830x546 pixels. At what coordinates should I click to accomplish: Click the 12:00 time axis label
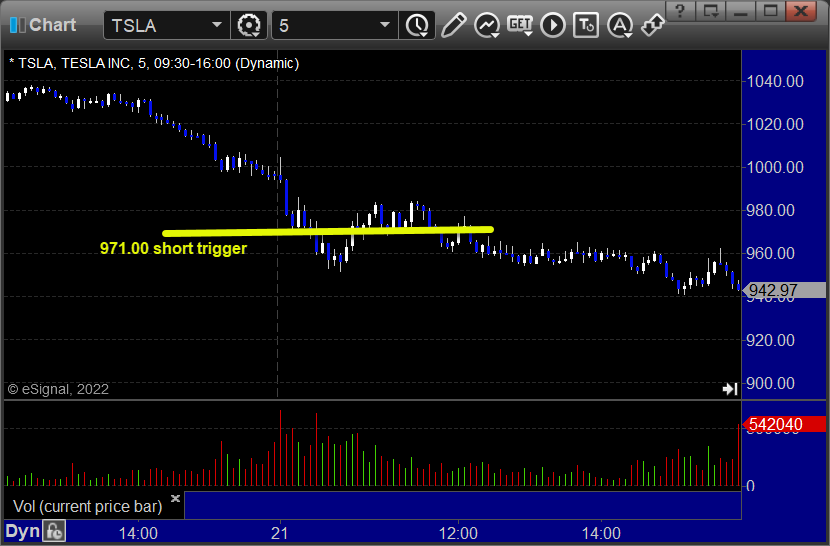pyautogui.click(x=458, y=533)
